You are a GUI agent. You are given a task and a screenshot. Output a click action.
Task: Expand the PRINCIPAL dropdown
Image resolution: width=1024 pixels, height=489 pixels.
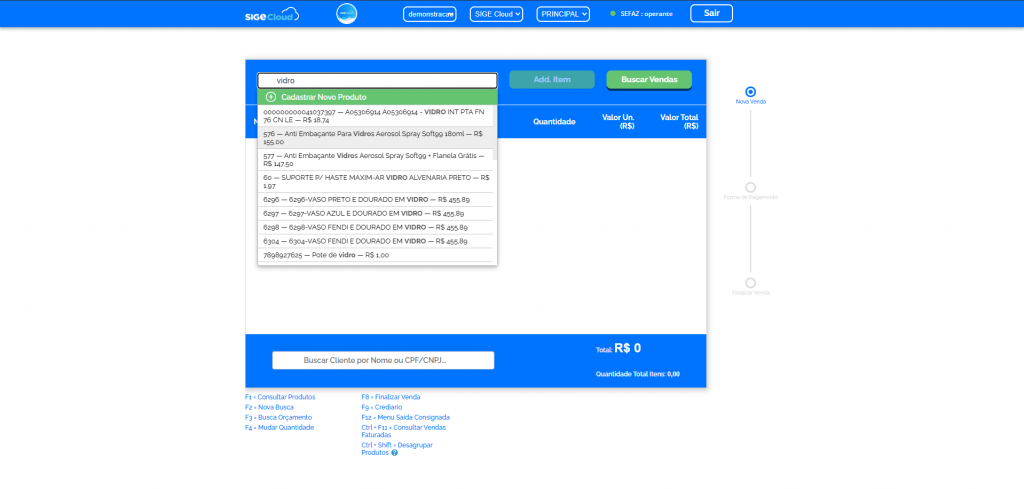[x=563, y=14]
